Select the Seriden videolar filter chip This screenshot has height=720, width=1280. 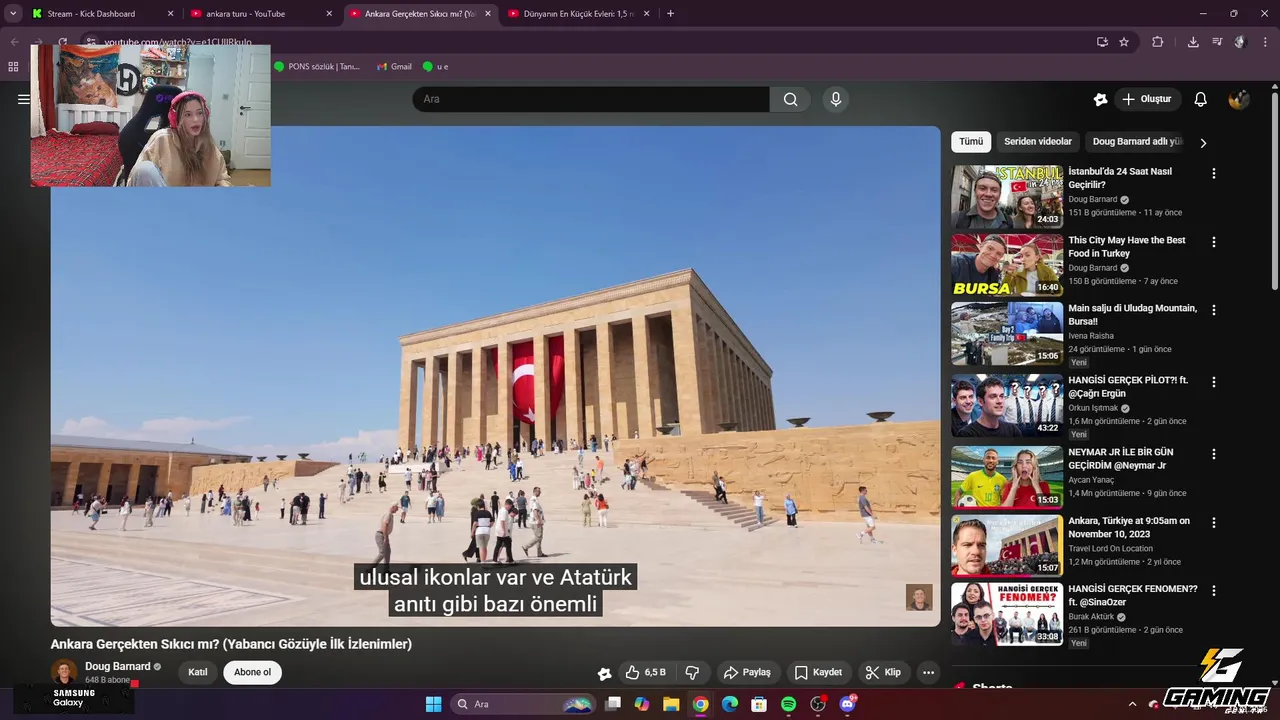[1038, 142]
